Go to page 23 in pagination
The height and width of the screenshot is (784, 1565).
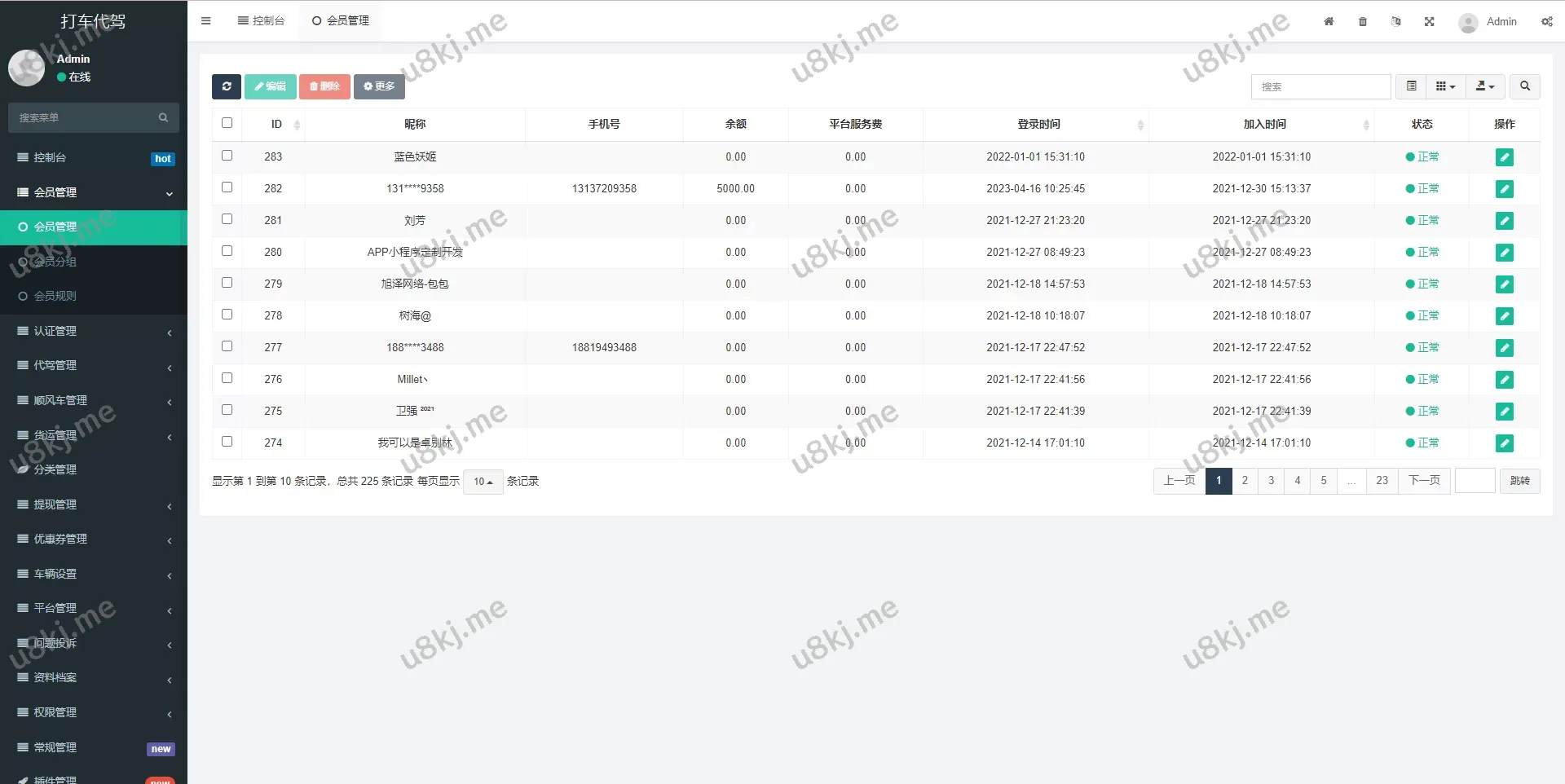[x=1382, y=481]
